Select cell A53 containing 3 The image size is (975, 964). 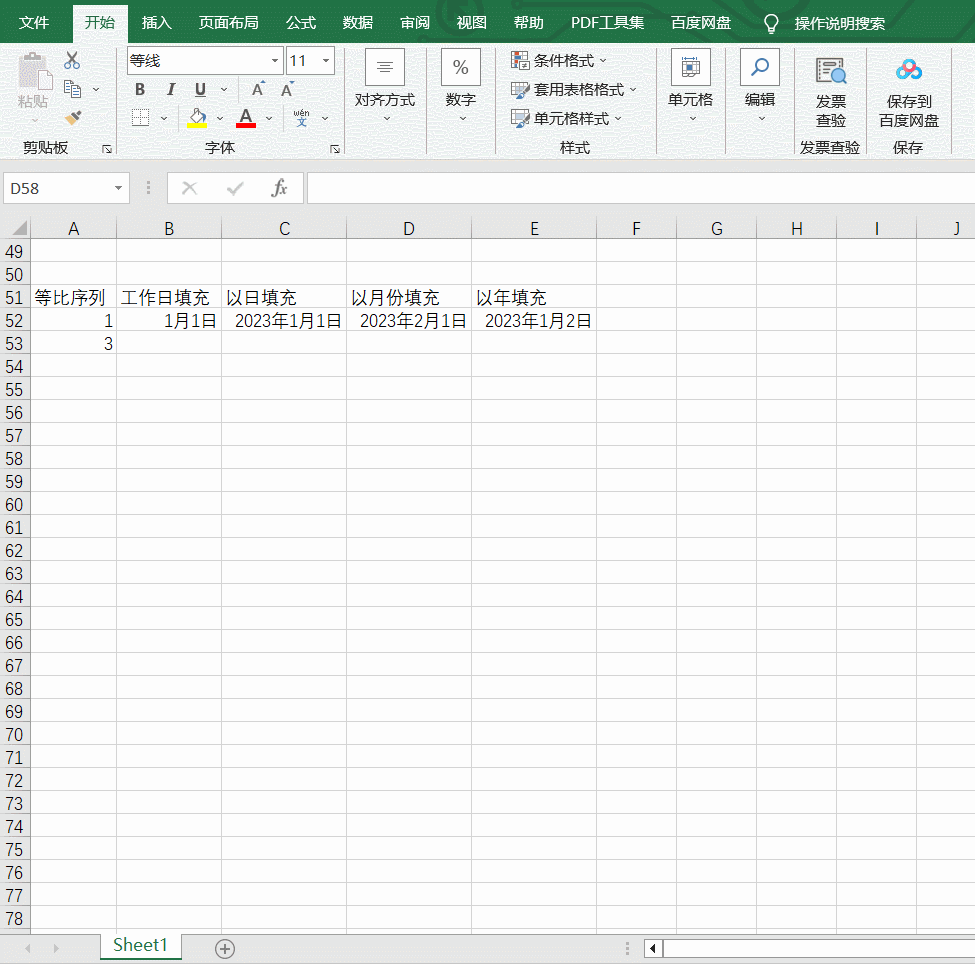pyautogui.click(x=73, y=343)
